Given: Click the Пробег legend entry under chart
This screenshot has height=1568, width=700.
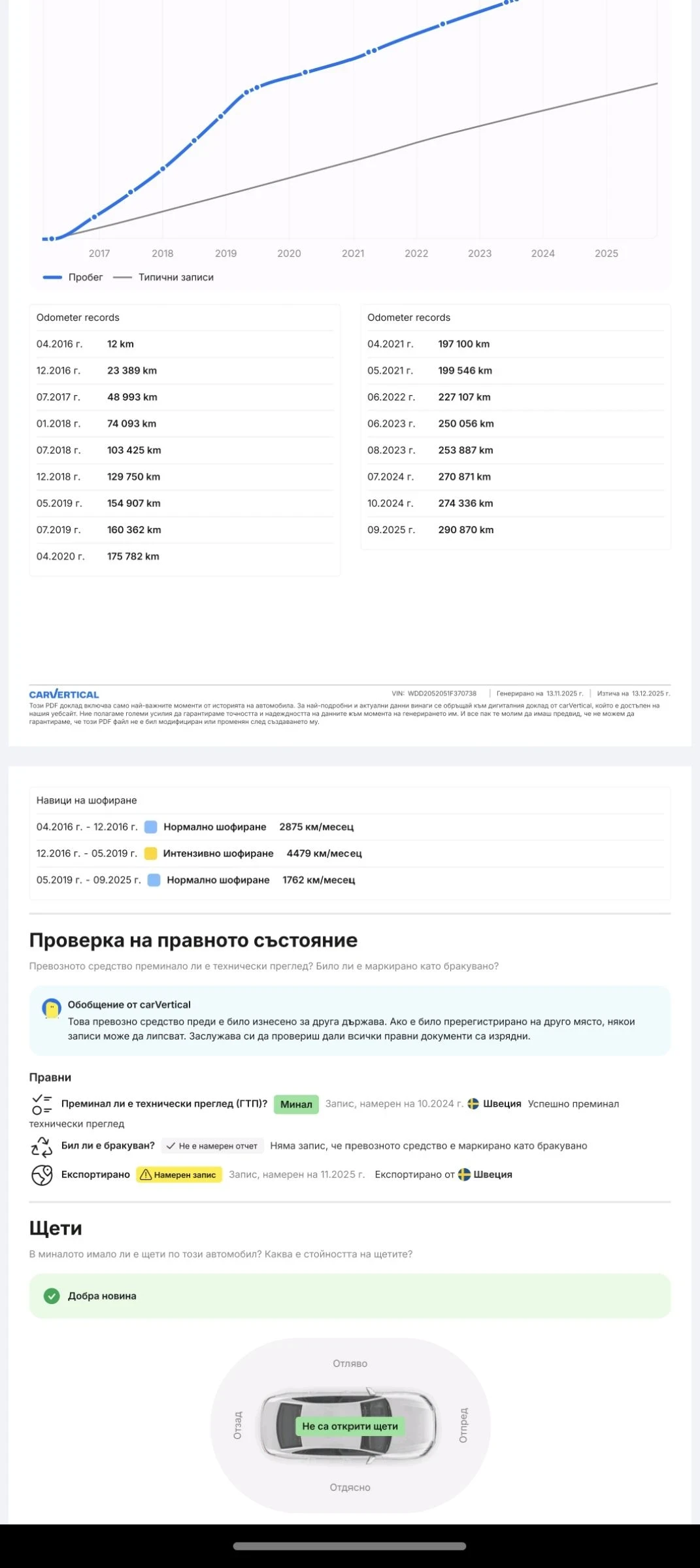Looking at the screenshot, I should [73, 277].
